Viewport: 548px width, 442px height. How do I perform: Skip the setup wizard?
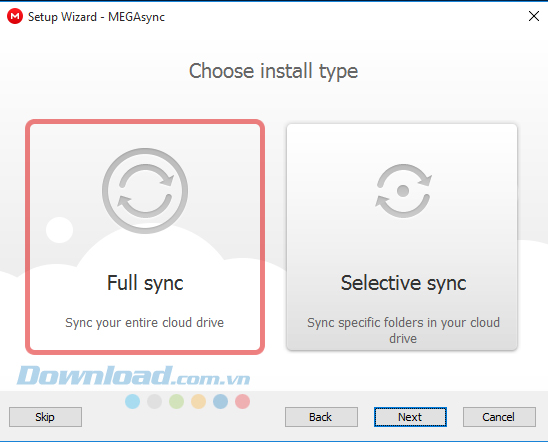coord(45,417)
